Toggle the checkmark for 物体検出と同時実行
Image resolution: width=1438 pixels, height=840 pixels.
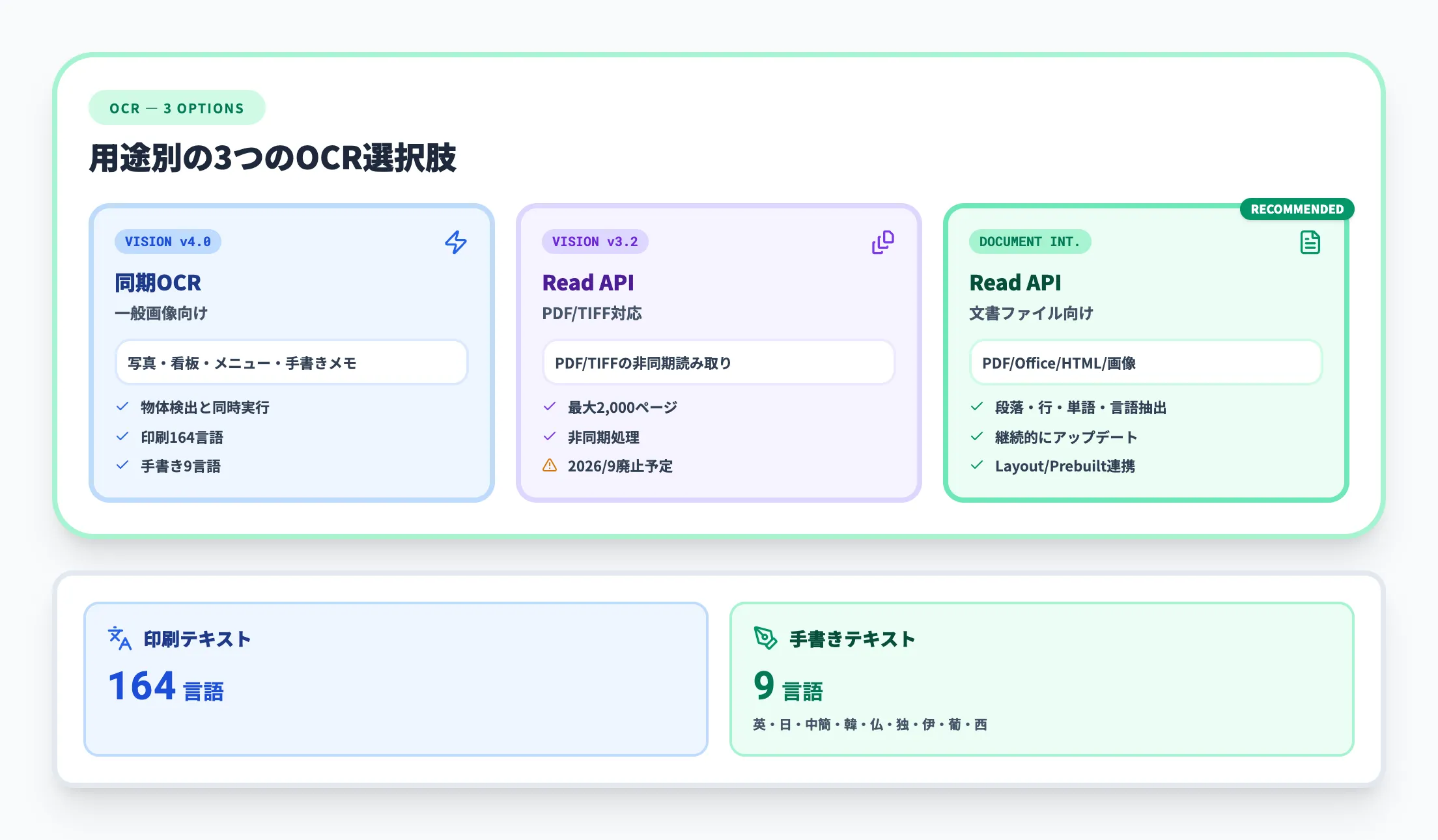(x=122, y=407)
